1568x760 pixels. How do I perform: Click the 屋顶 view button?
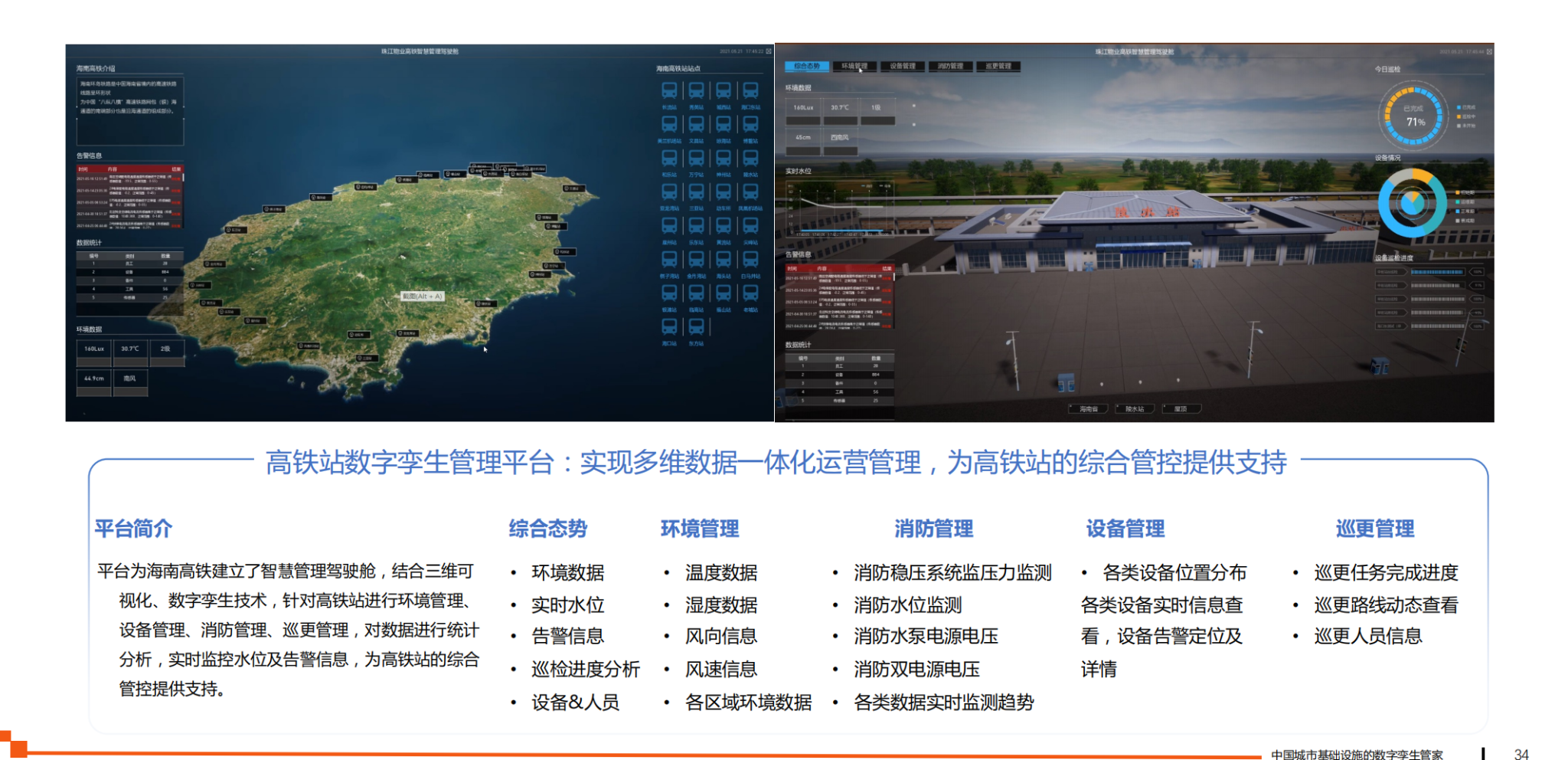point(1181,409)
